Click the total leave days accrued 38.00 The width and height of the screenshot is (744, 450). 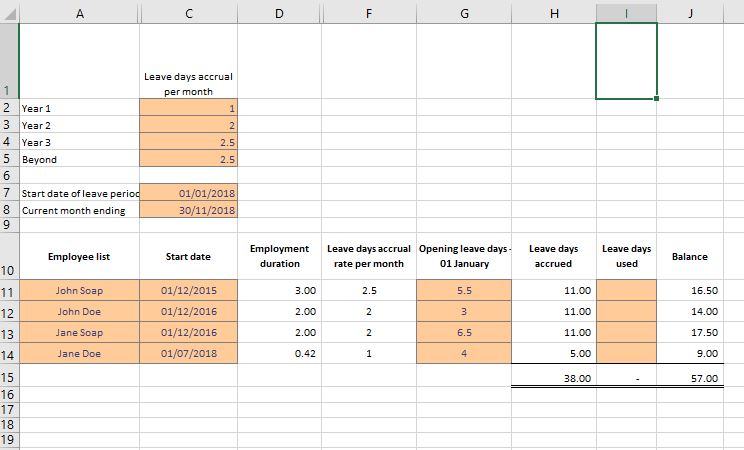[553, 379]
